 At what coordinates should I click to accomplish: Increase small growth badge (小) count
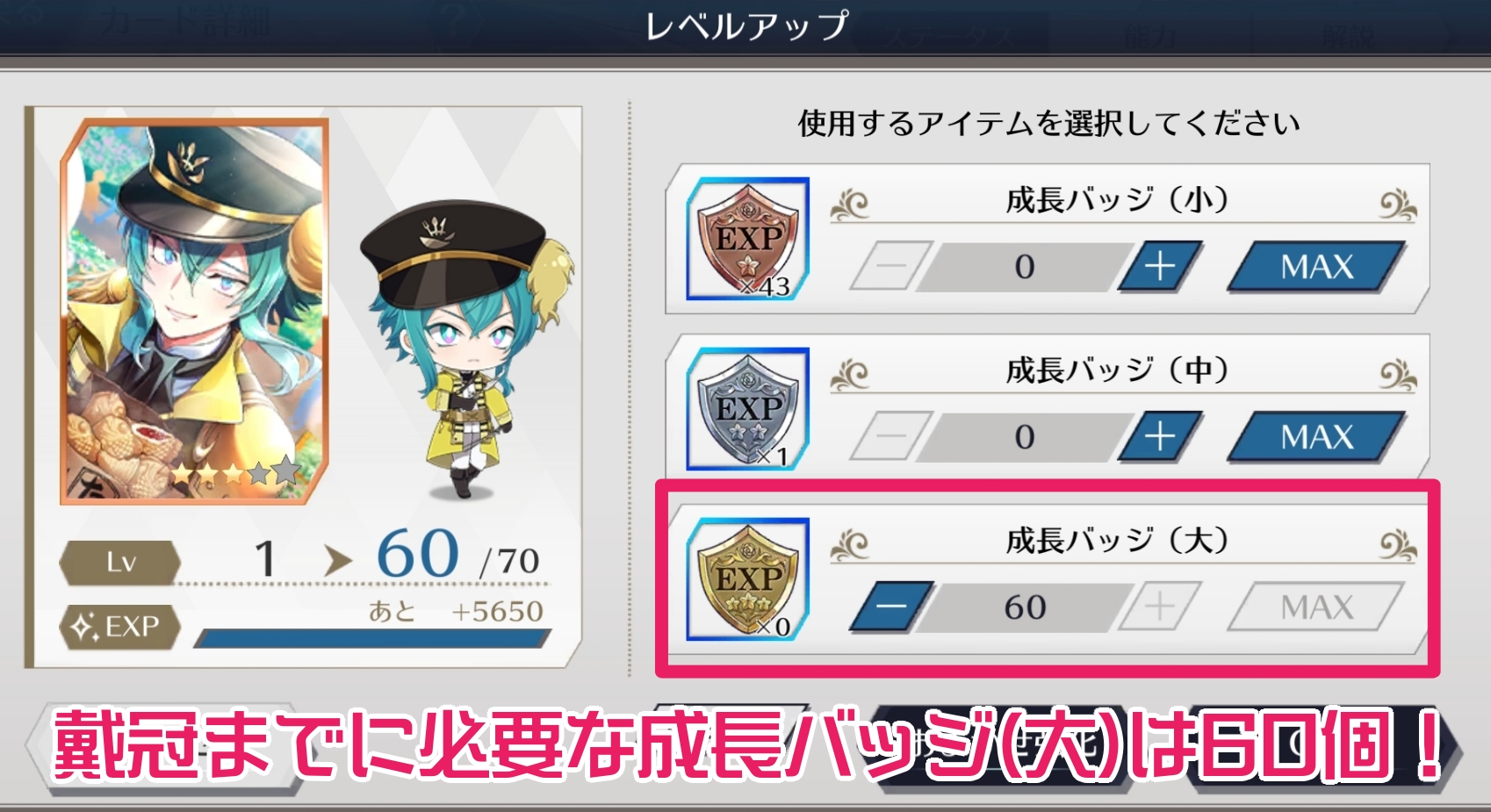(x=1159, y=266)
